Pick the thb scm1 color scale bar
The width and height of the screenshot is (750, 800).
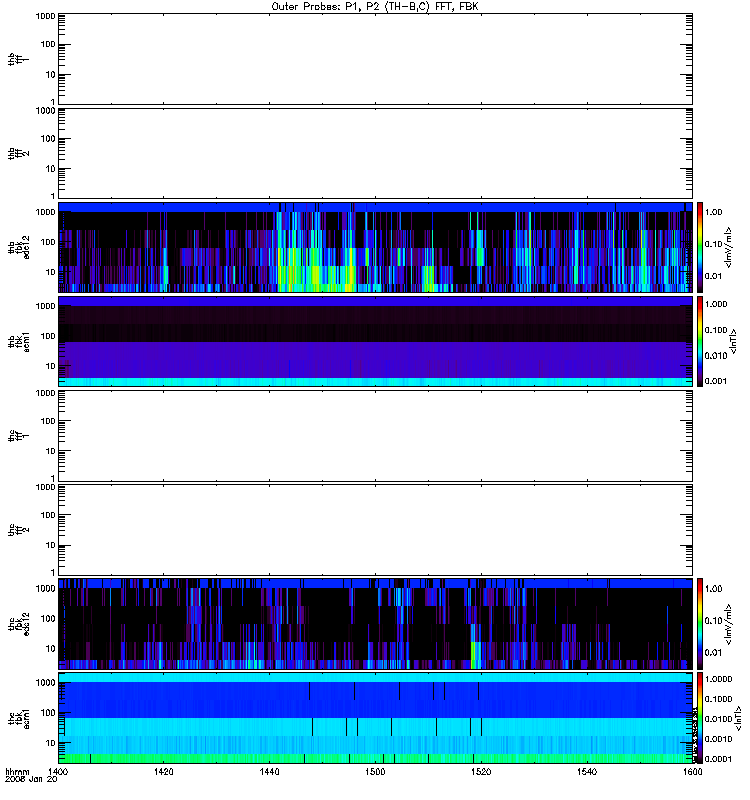click(x=700, y=341)
